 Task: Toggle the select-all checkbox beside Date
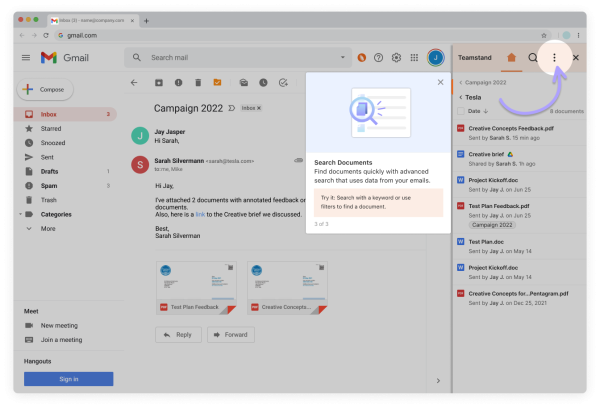[461, 111]
